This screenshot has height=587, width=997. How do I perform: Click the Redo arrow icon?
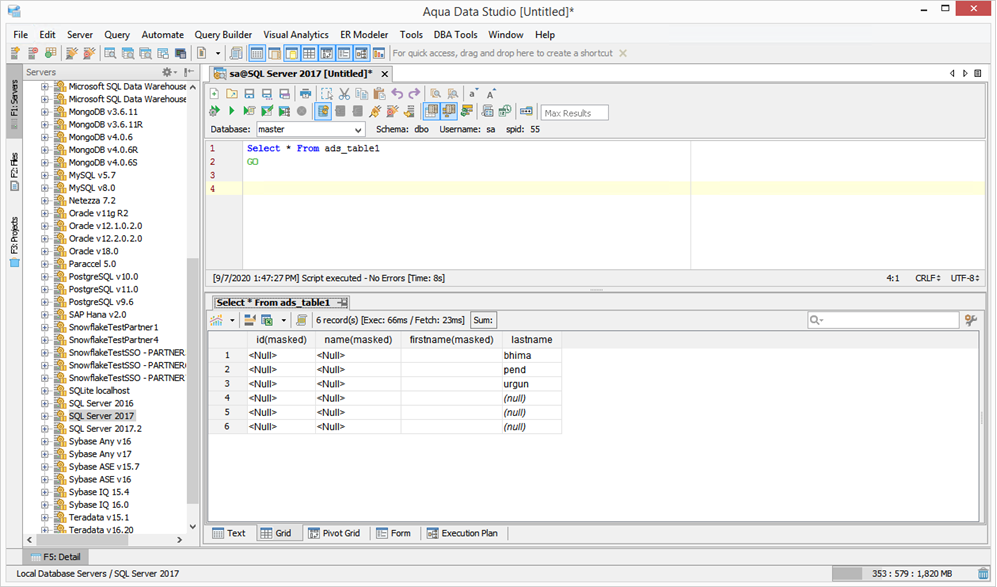tap(414, 93)
